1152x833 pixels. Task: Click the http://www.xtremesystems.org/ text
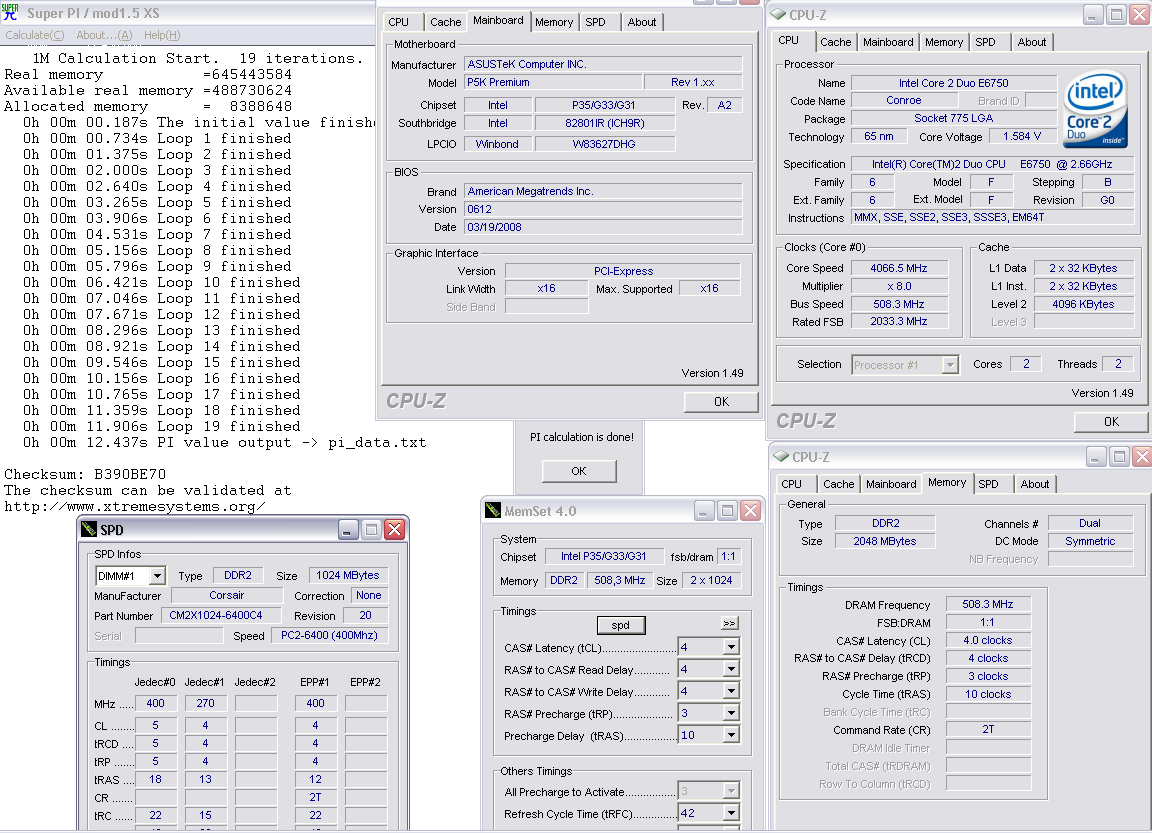[x=134, y=506]
